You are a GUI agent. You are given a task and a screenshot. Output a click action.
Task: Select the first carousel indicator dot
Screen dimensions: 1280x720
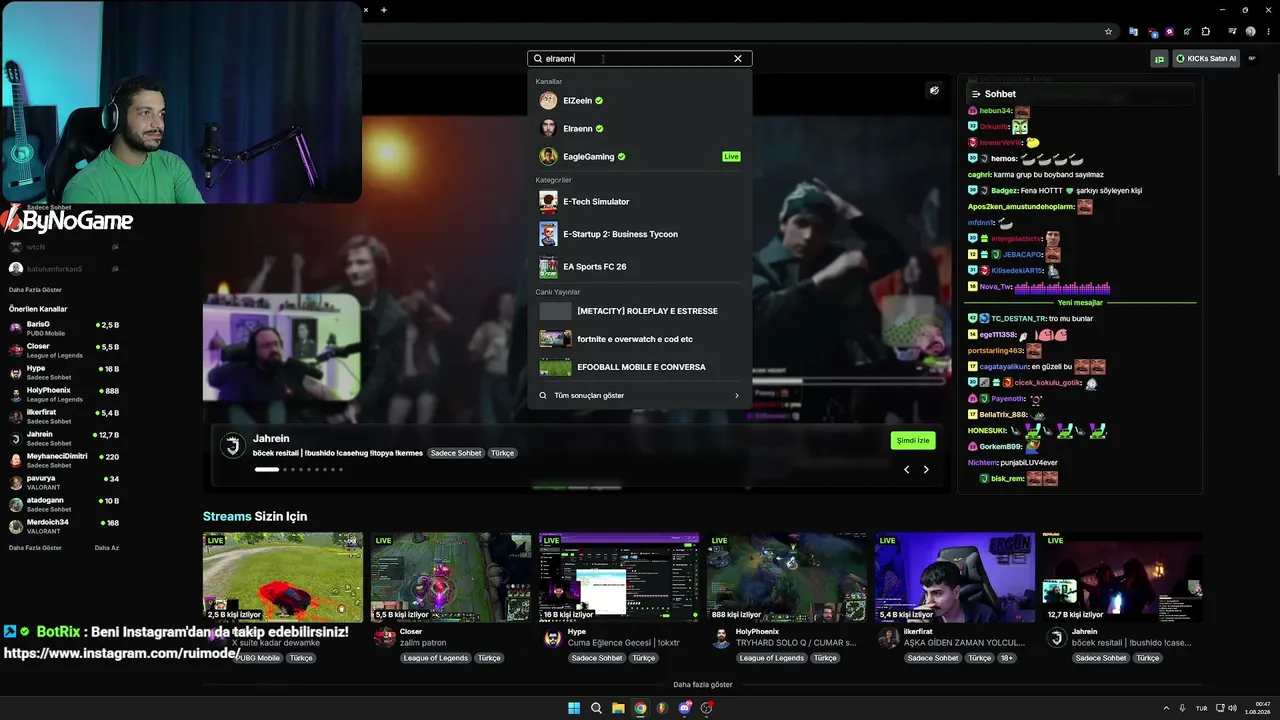click(267, 469)
